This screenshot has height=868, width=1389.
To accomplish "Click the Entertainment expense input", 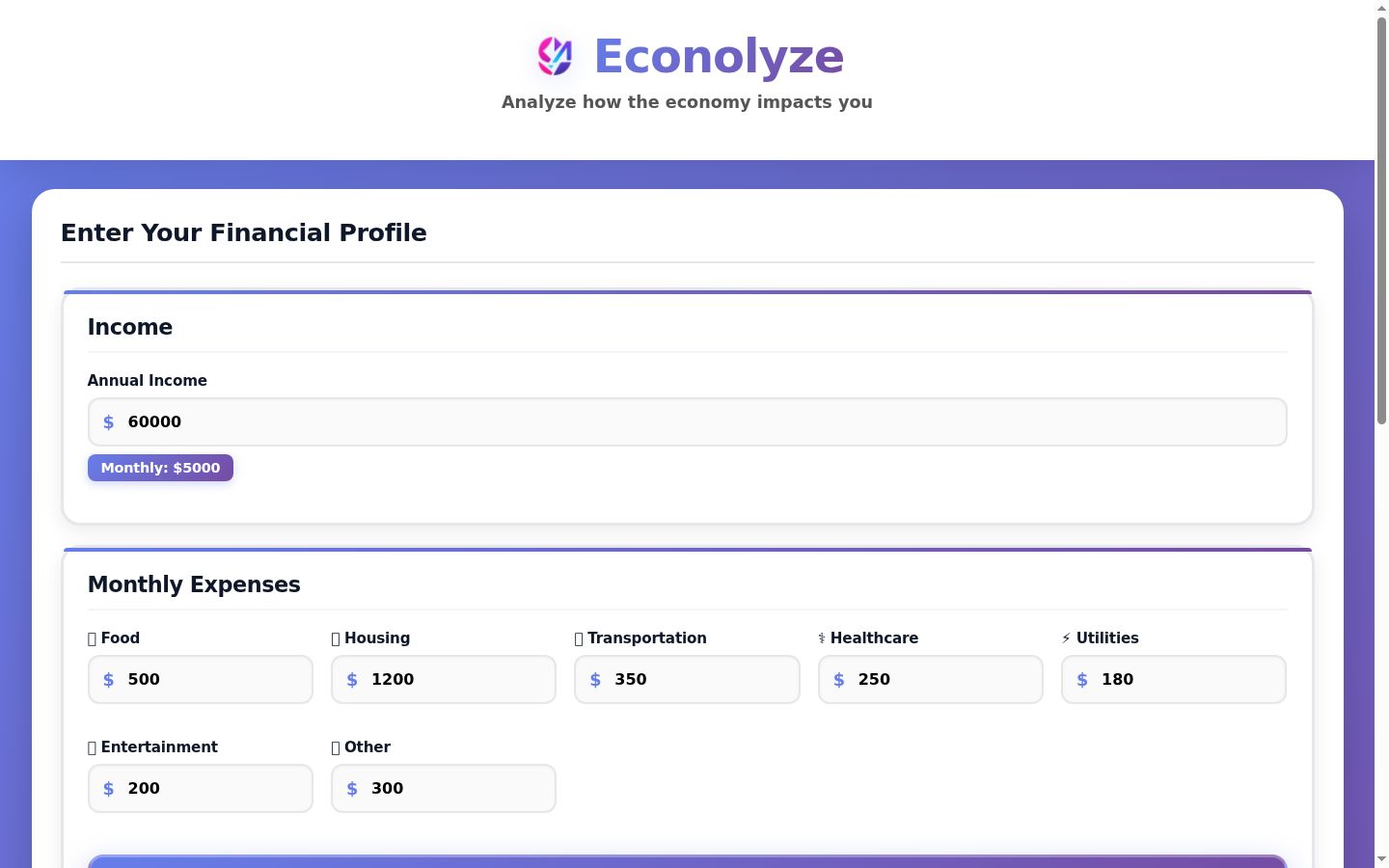I will 201,789.
